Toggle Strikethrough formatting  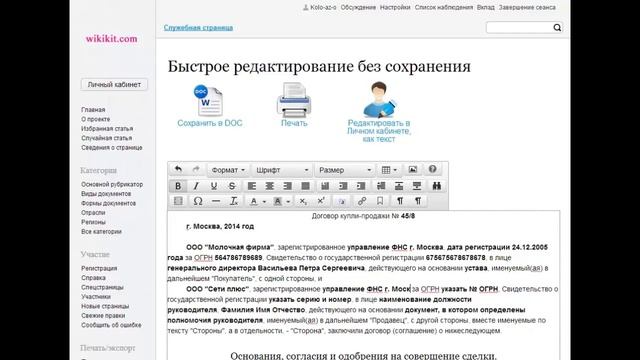click(232, 186)
